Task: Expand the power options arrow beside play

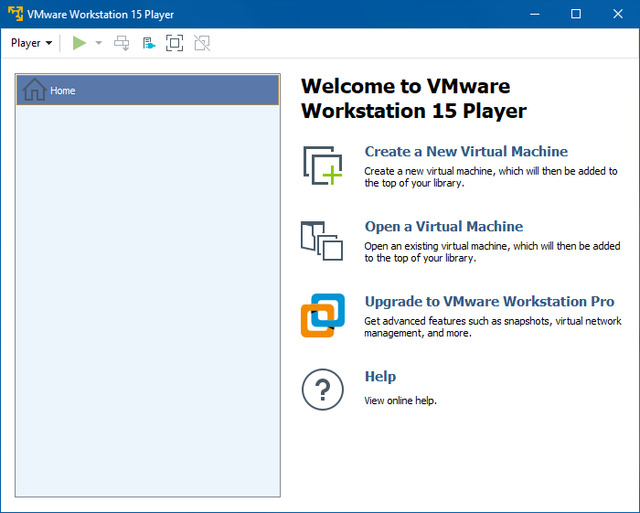Action: pos(98,43)
